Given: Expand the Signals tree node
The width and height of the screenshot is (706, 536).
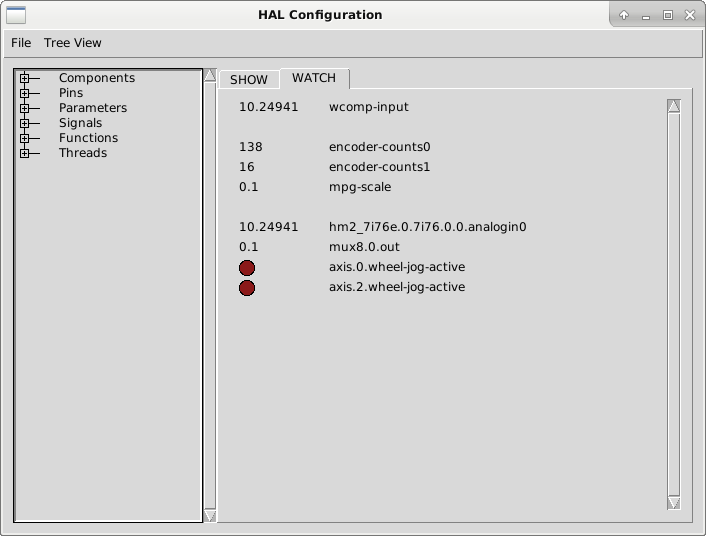Looking at the screenshot, I should [24, 123].
